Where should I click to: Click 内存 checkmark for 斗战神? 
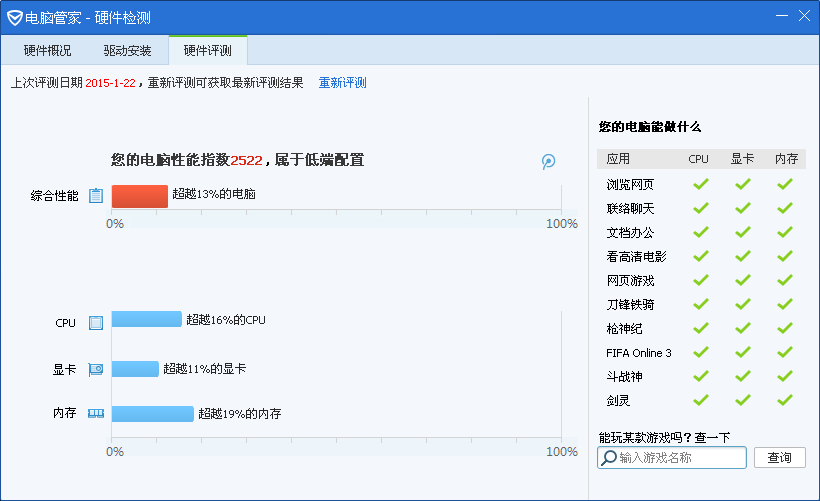click(784, 377)
